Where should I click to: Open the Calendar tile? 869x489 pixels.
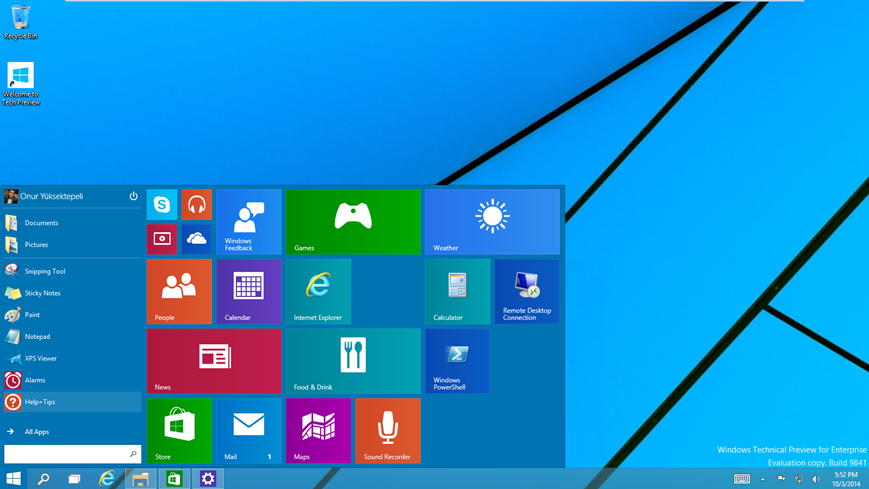click(249, 292)
